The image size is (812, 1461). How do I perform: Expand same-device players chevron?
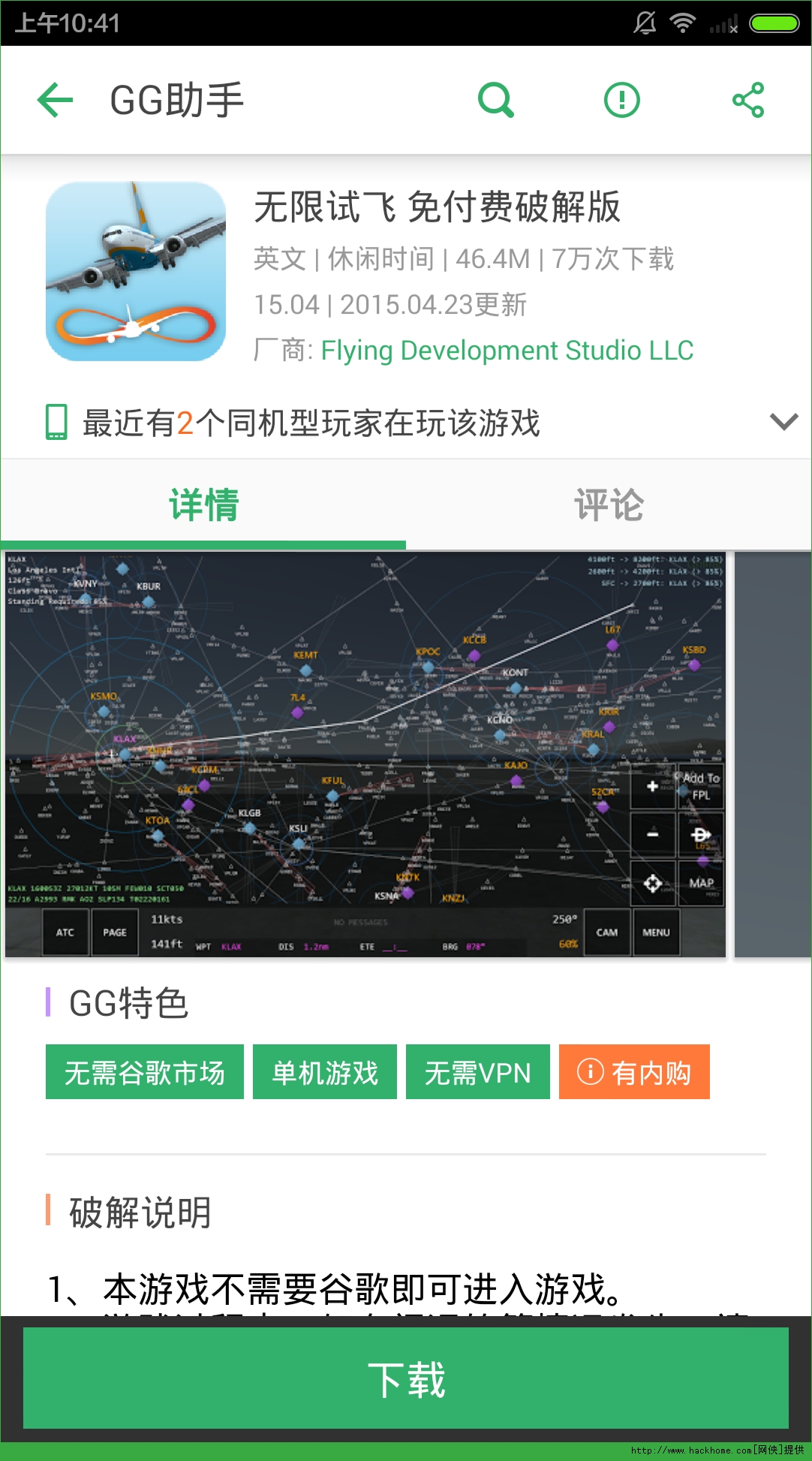click(x=783, y=422)
